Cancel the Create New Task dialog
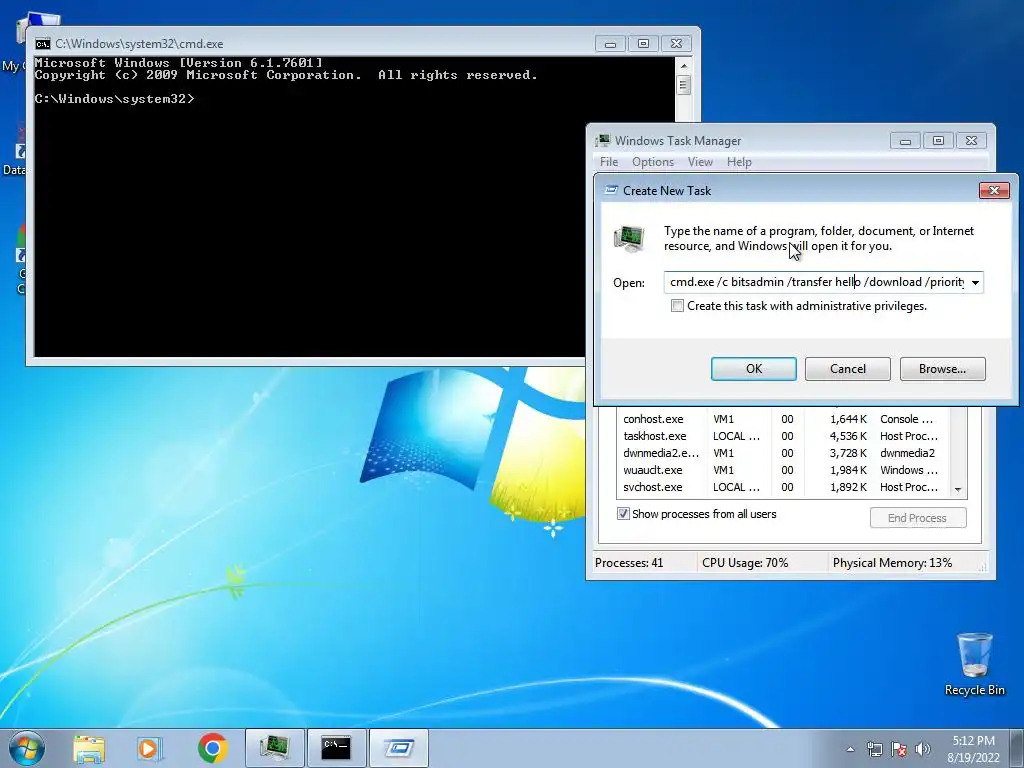The image size is (1024, 768). pos(848,368)
